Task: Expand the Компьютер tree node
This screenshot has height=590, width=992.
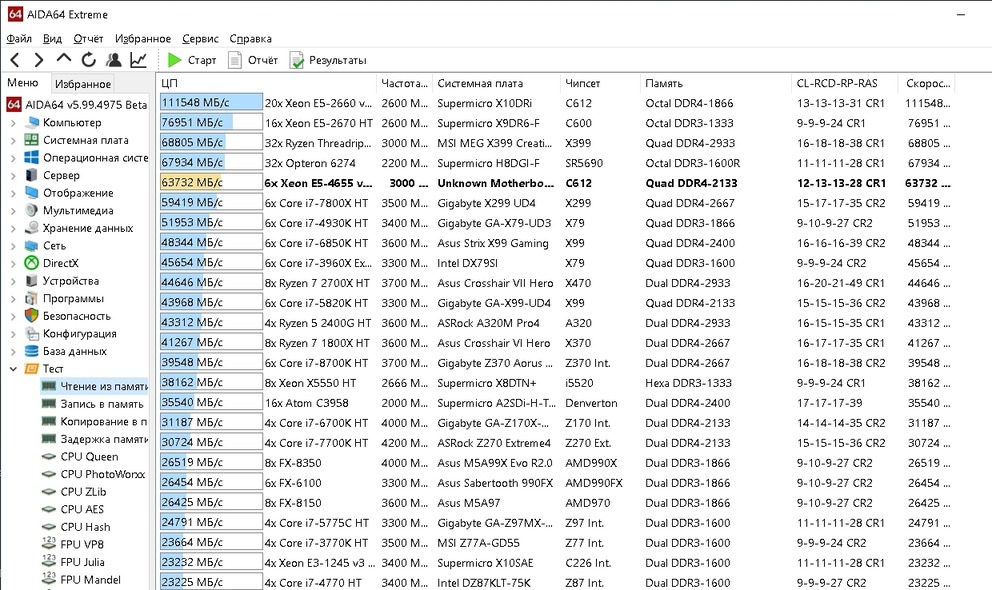Action: pos(13,123)
